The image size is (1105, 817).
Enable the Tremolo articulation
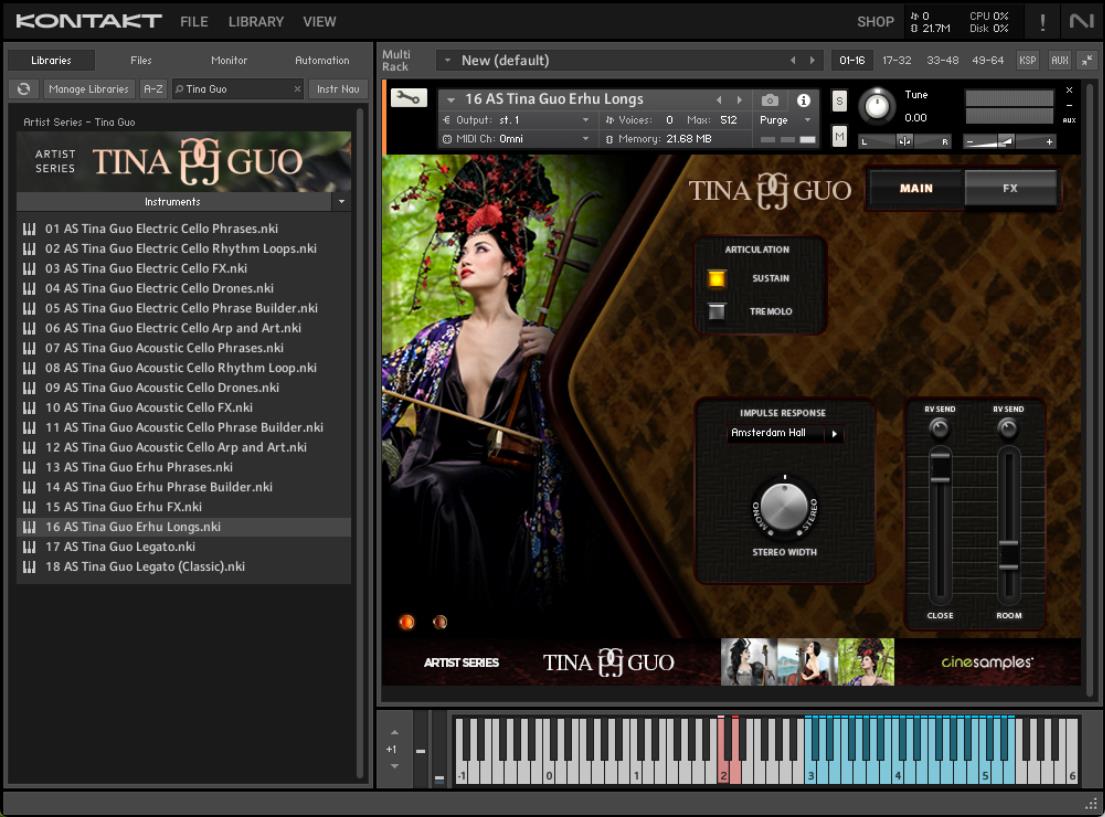pyautogui.click(x=716, y=311)
